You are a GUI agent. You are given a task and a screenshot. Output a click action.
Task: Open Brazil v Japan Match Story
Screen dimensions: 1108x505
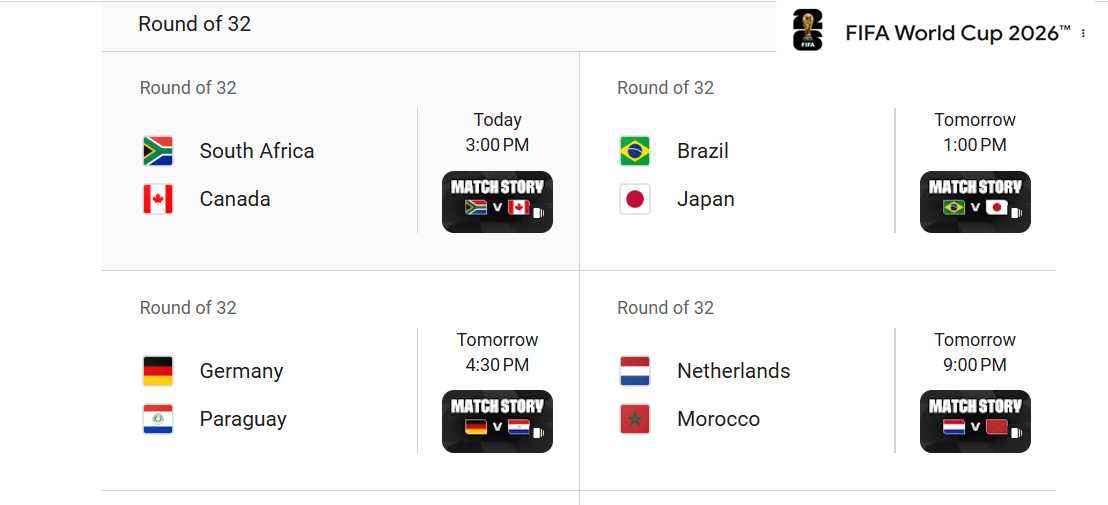pyautogui.click(x=975, y=202)
